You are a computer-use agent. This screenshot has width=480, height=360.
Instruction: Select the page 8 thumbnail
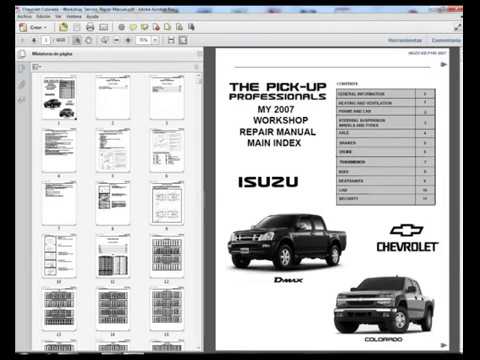pos(113,204)
